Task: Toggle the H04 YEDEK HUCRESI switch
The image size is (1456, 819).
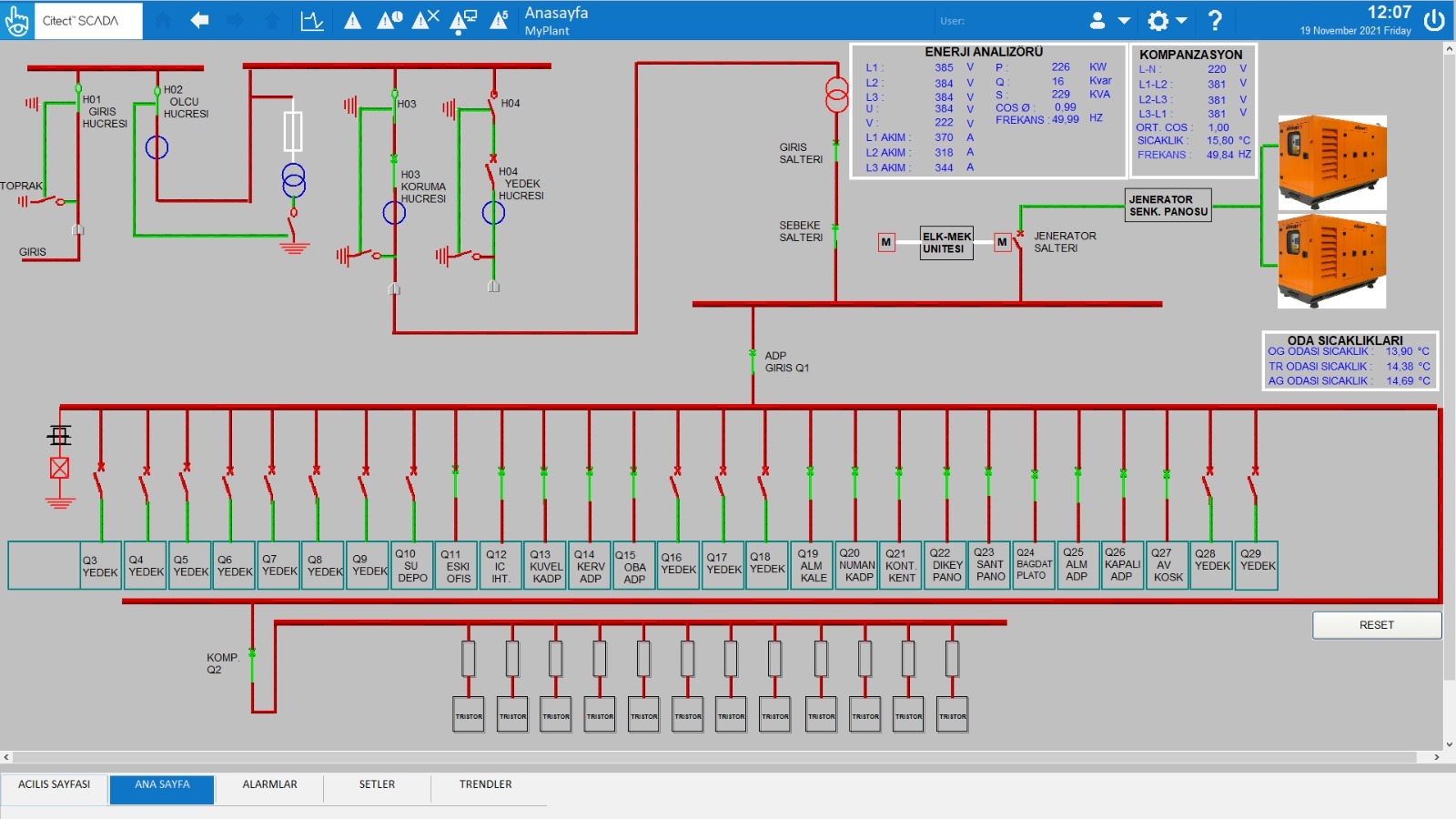Action: point(492,171)
